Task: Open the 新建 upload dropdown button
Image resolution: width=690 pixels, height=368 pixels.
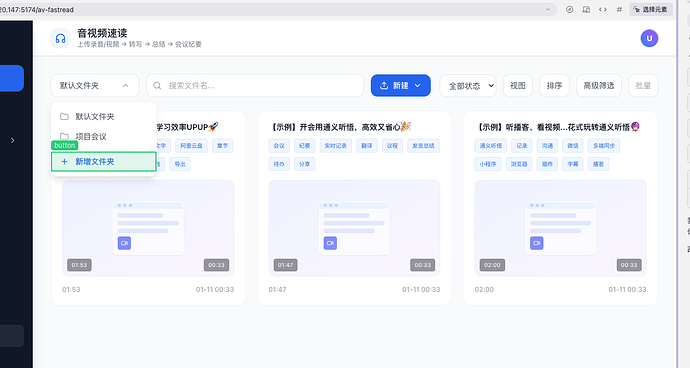Action: coord(400,85)
